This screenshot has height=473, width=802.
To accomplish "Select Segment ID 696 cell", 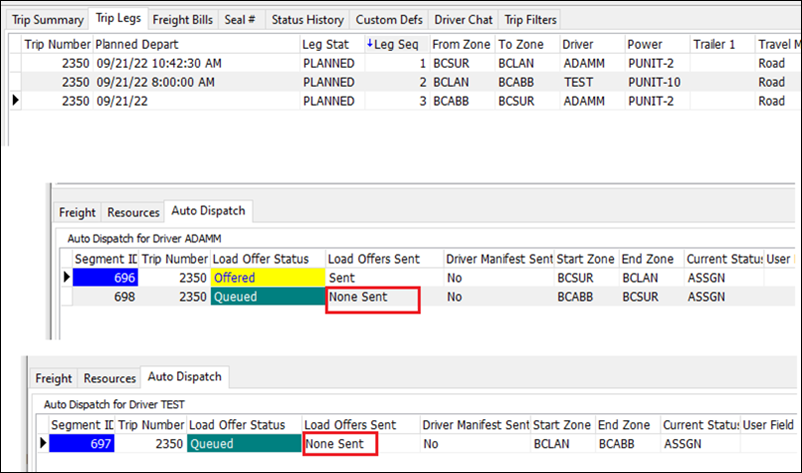I will [x=107, y=277].
